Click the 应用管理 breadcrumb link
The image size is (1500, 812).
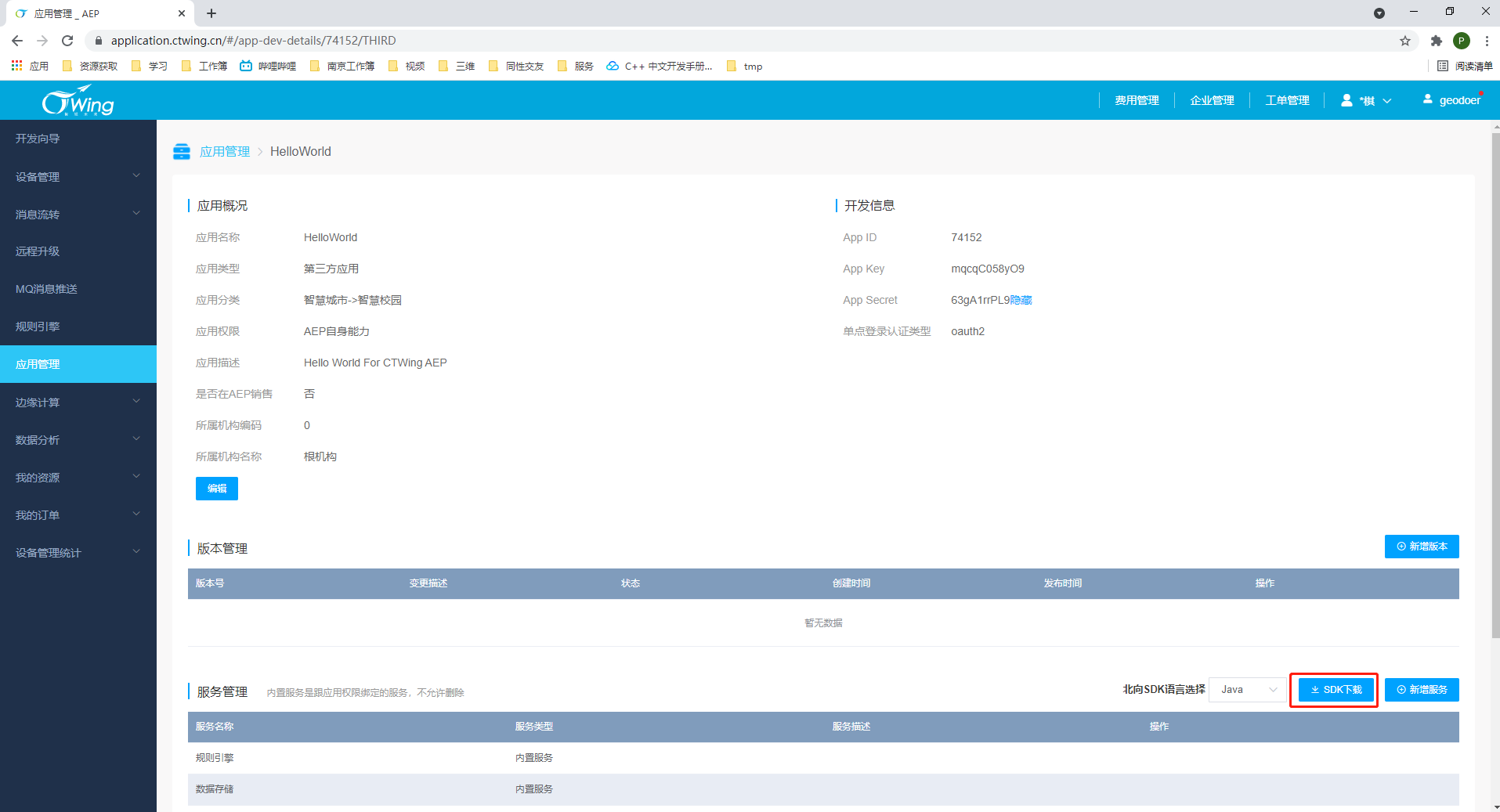point(225,151)
